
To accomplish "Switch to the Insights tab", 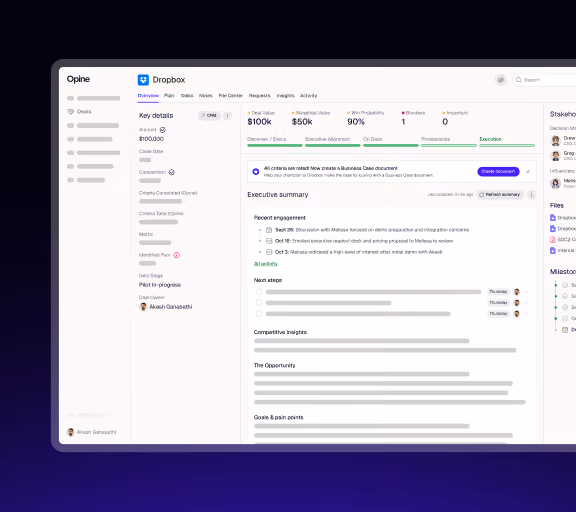I will pos(285,95).
